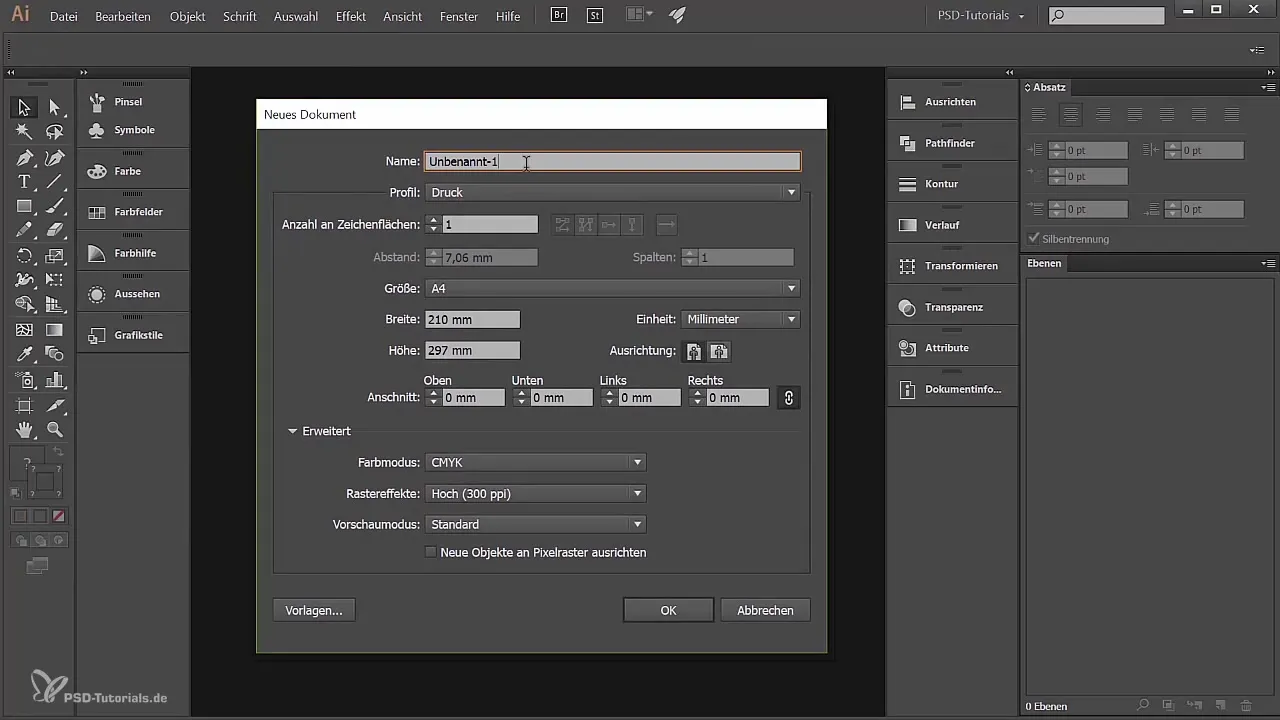Open the Vorschaumodus dropdown
This screenshot has width=1280, height=720.
[536, 524]
